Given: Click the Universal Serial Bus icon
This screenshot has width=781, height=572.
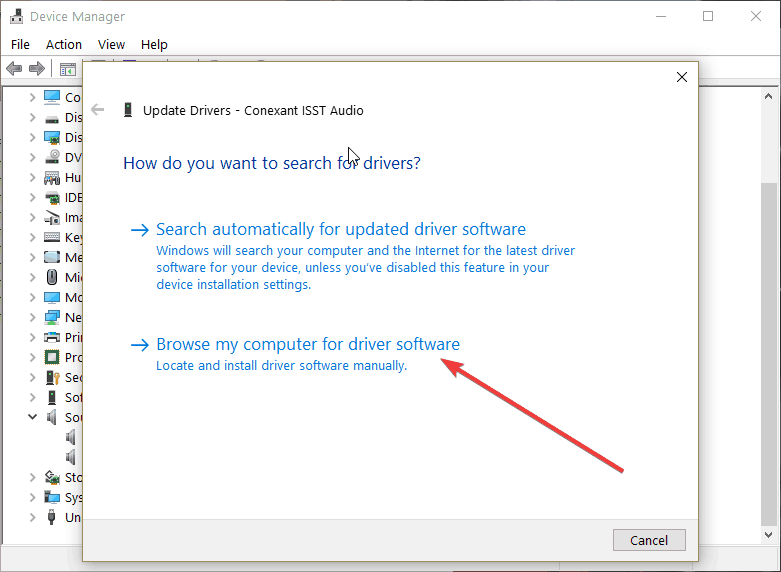Looking at the screenshot, I should [x=52, y=517].
